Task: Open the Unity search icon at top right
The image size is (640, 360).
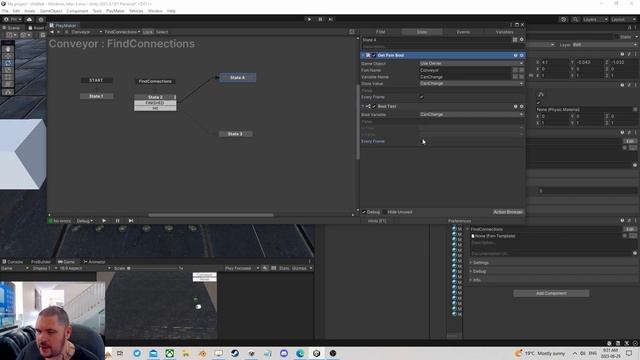Action: point(575,19)
